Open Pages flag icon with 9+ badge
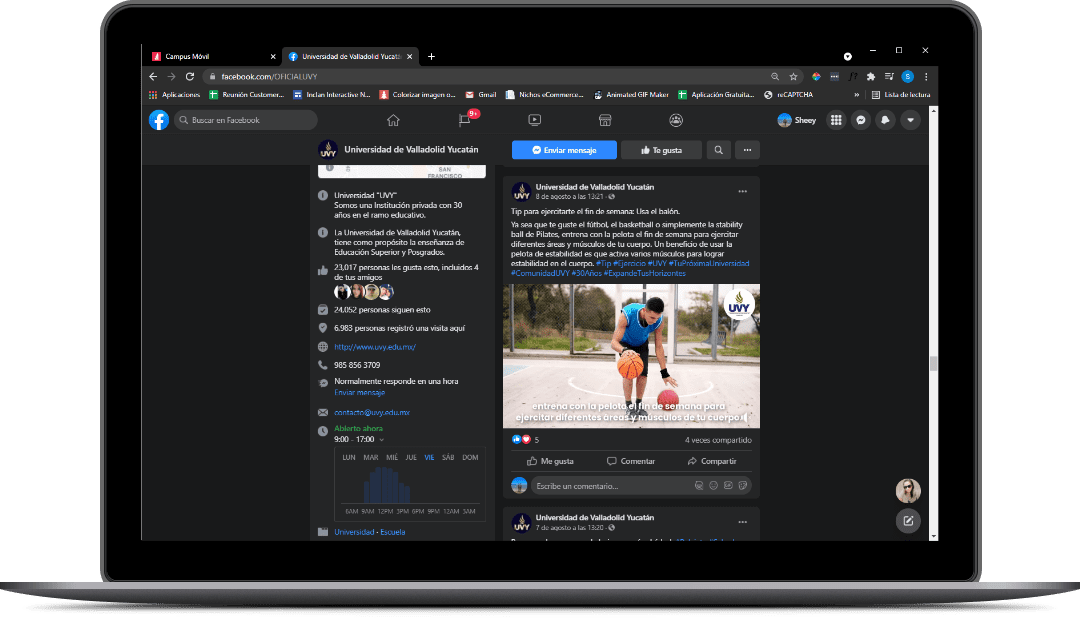 pos(466,120)
